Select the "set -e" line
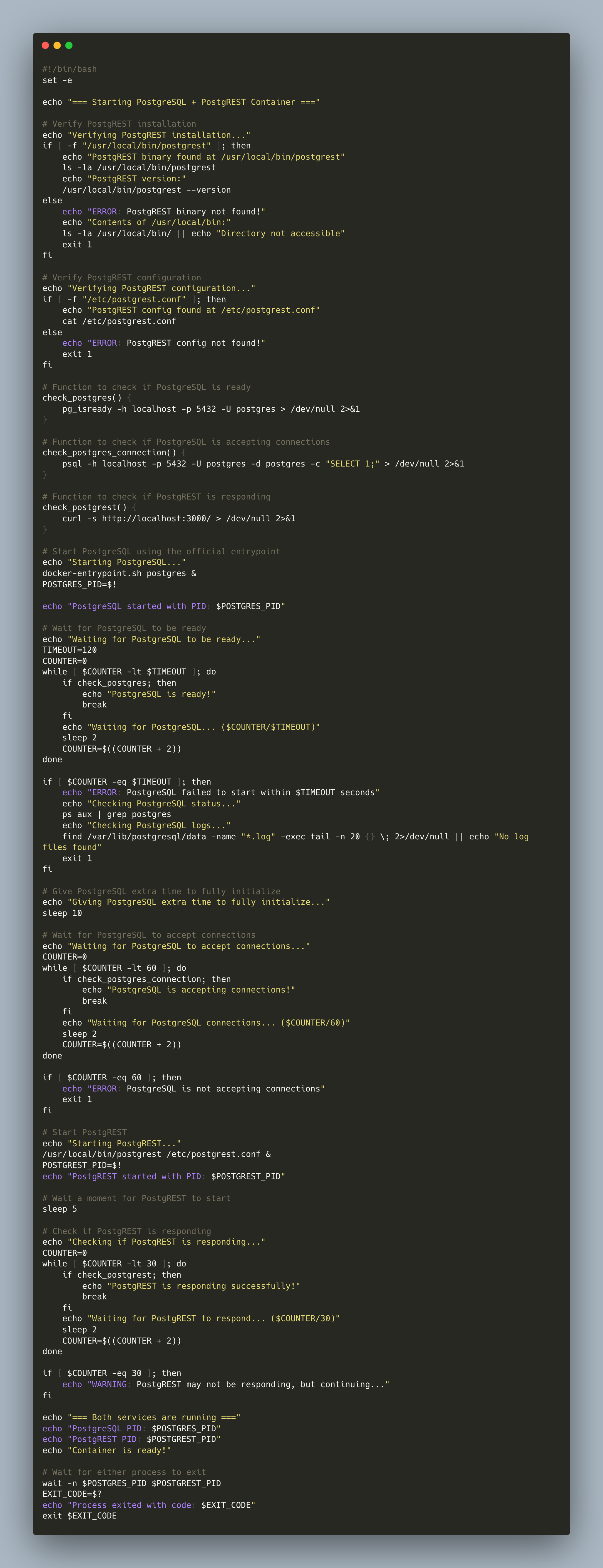603x1568 pixels. pos(57,80)
